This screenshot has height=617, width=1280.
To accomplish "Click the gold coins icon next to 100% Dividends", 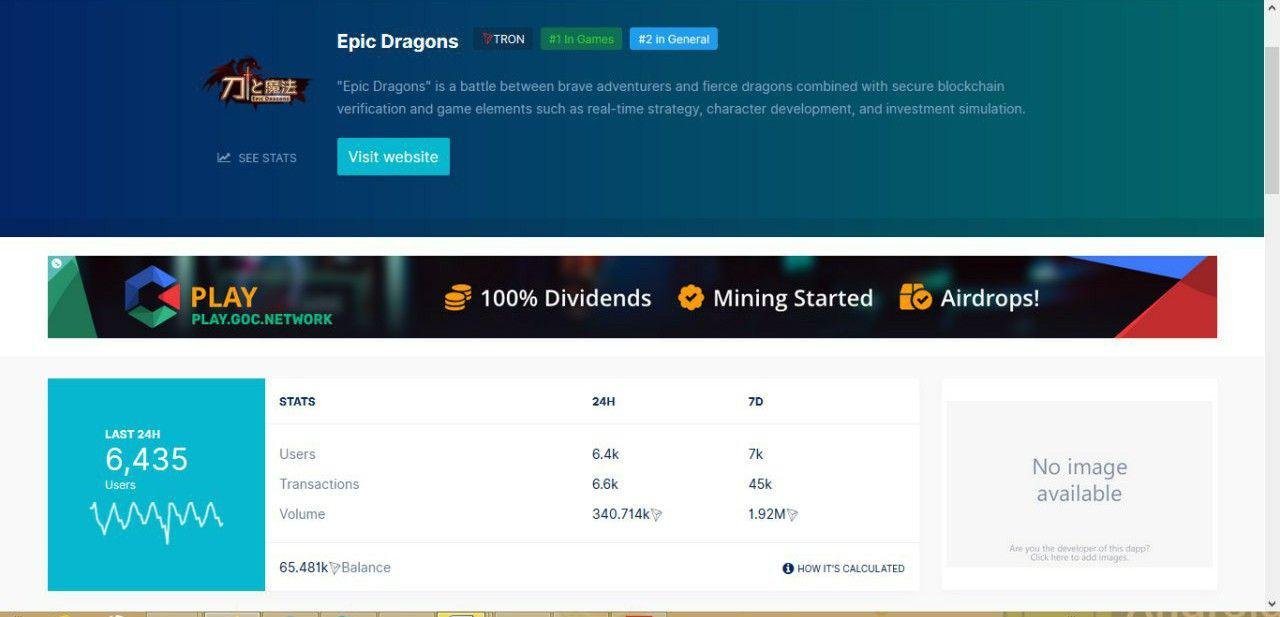I will pos(458,298).
